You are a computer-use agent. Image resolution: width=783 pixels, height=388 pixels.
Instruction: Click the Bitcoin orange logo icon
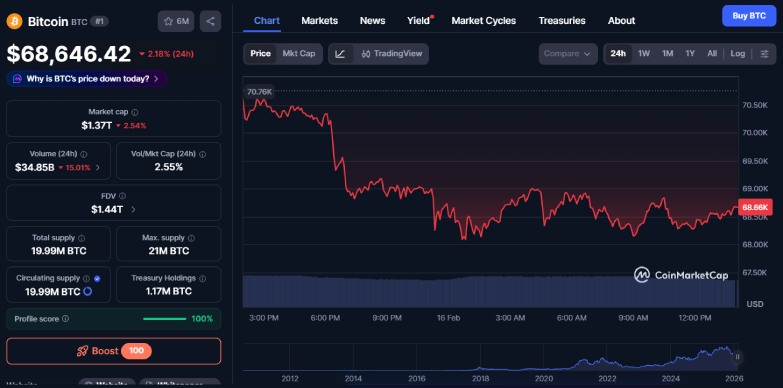[14, 21]
